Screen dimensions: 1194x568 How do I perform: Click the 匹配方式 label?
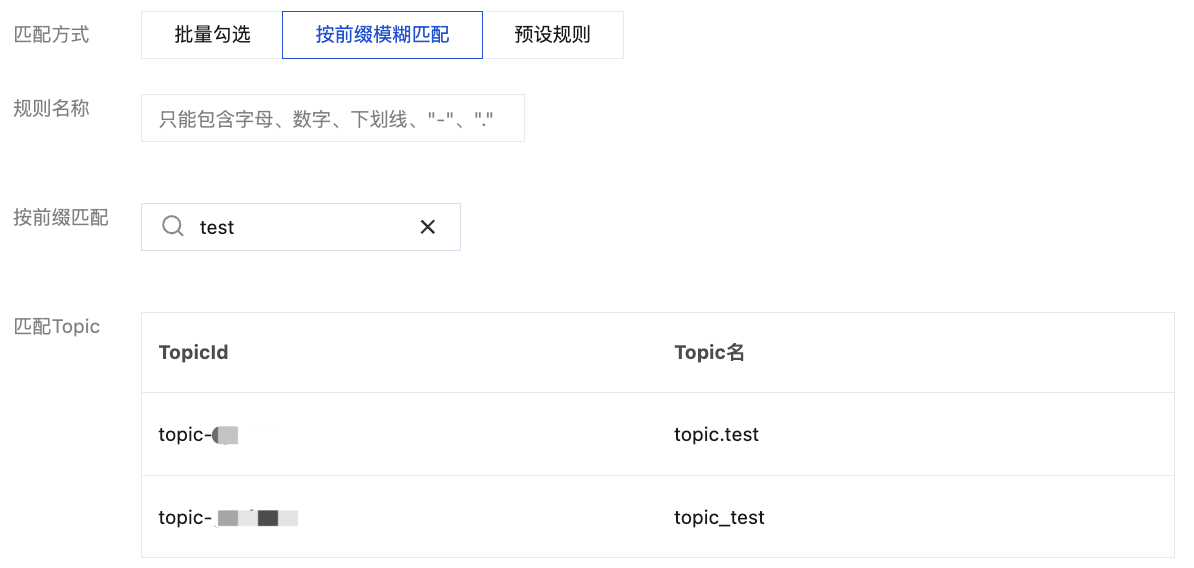click(51, 35)
